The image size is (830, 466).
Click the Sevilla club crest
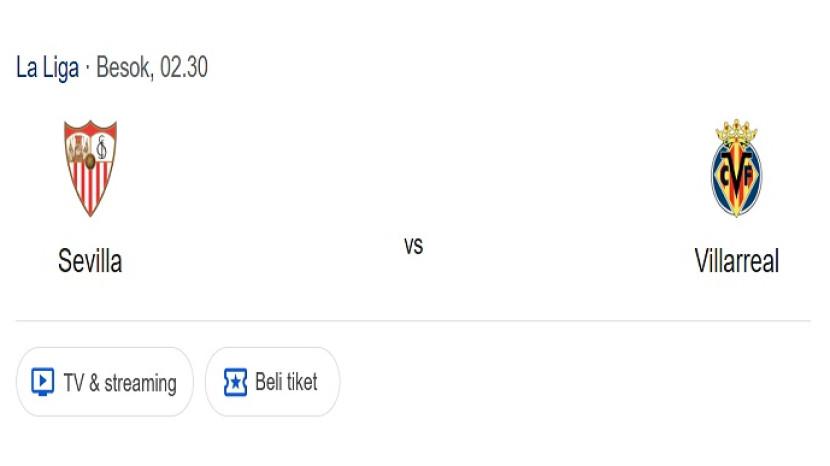coord(90,167)
